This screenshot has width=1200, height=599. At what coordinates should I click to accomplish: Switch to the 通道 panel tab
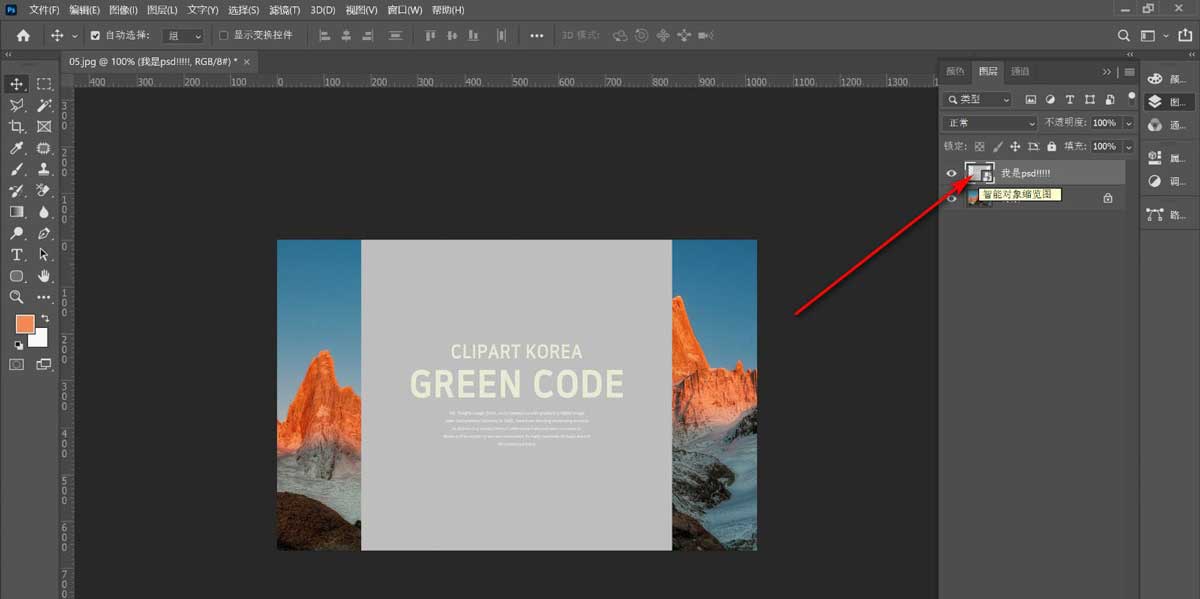[x=1020, y=72]
